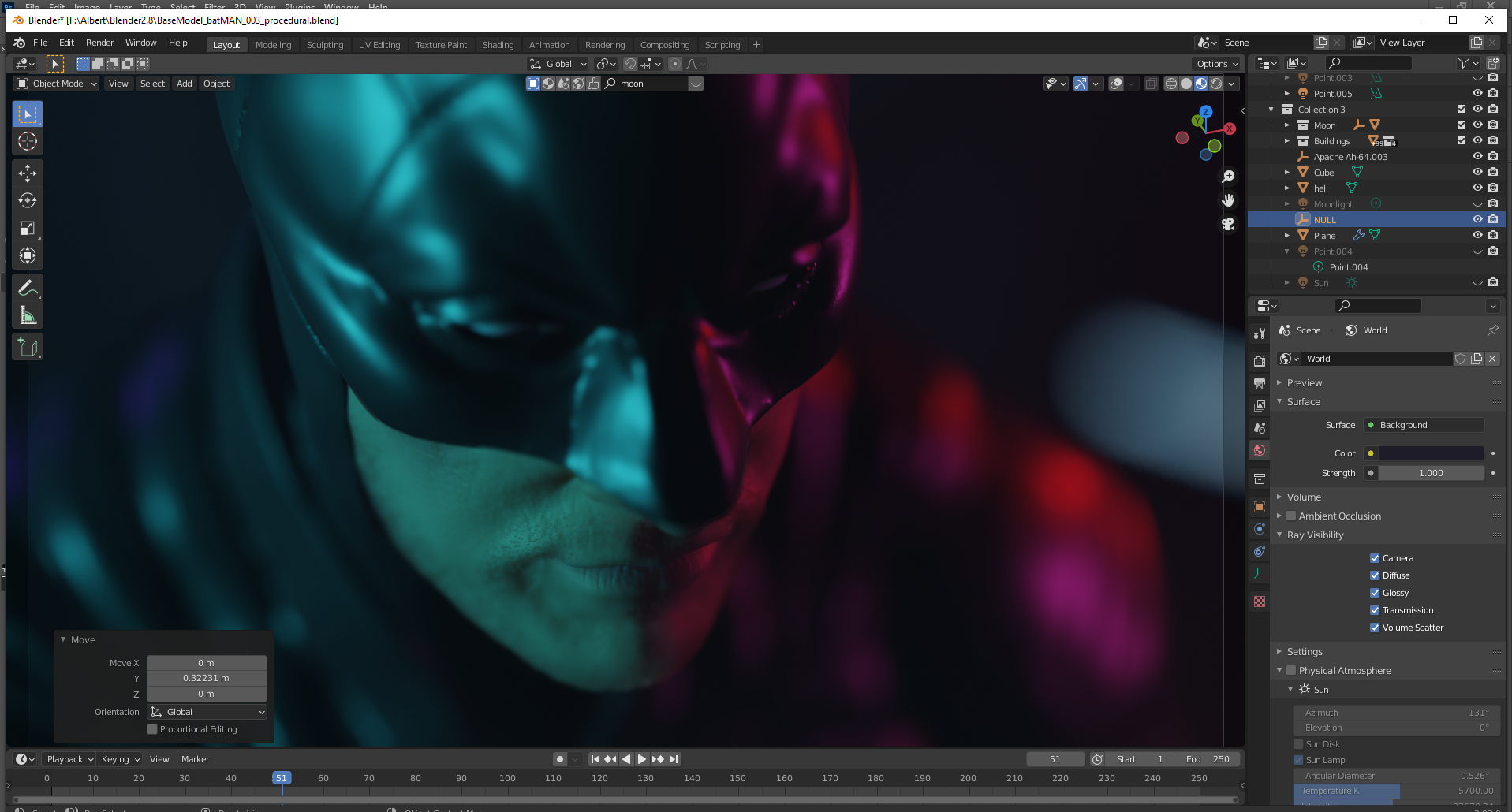
Task: Open the Output properties tab
Action: 1260,383
